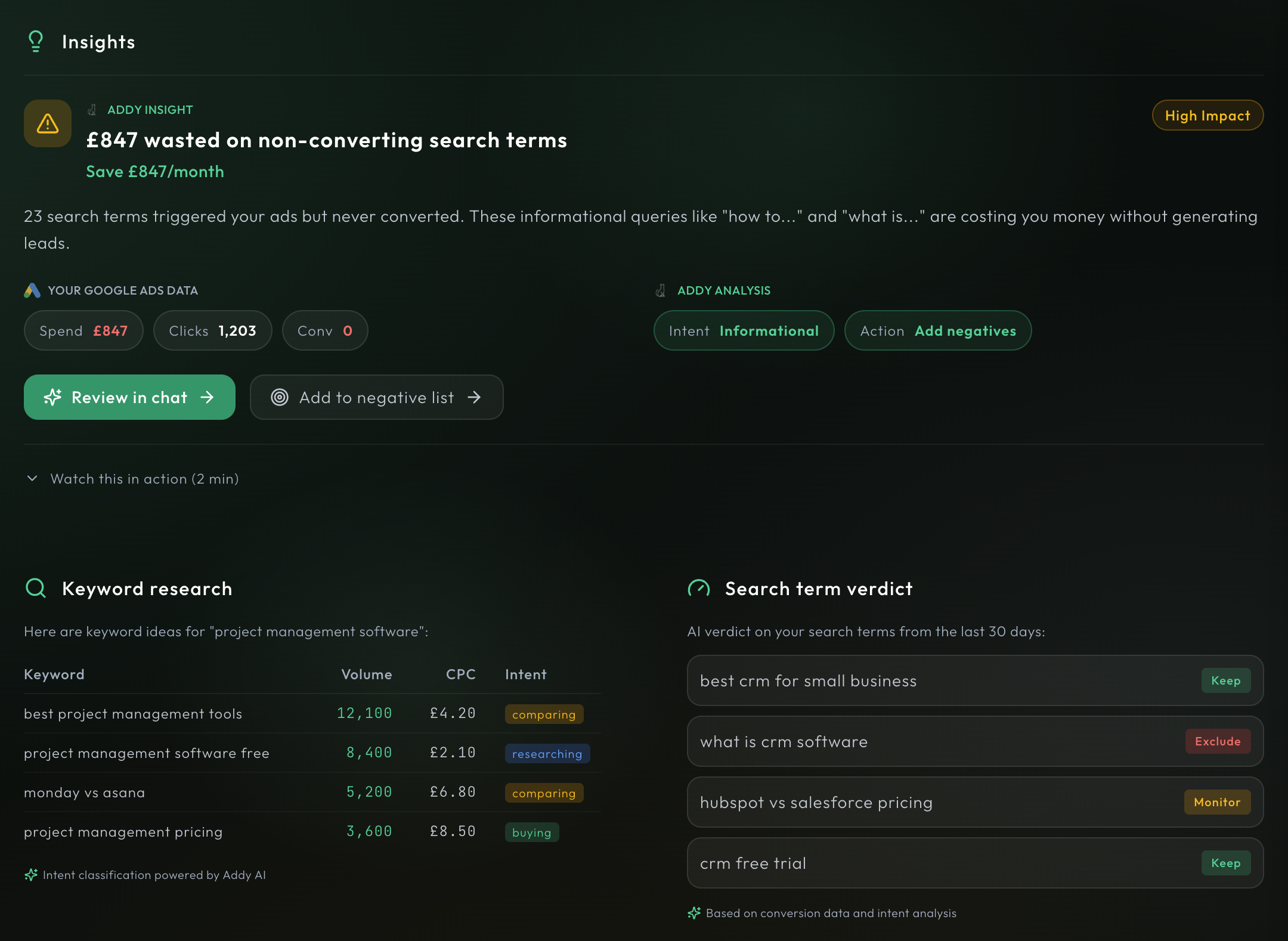Click the Volume column header
Image resolution: width=1288 pixels, height=941 pixels.
pos(366,674)
